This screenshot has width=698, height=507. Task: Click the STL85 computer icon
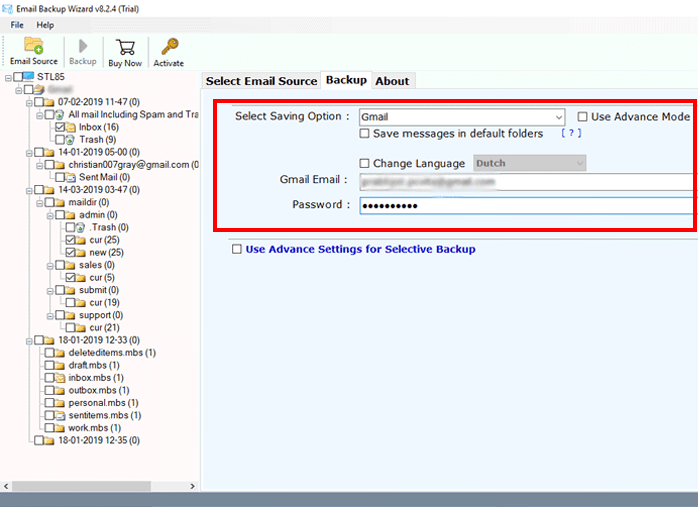(28, 77)
